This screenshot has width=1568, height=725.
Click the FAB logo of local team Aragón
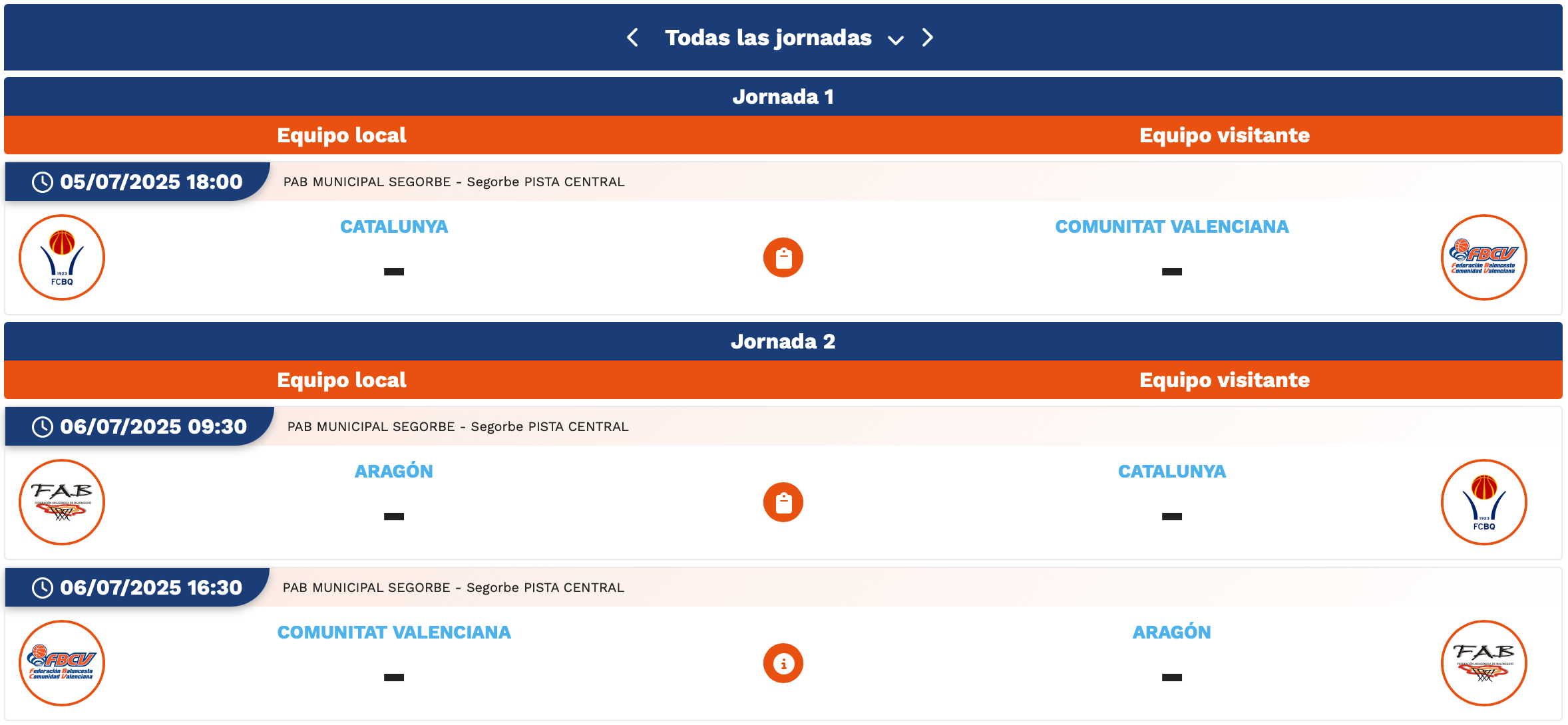coord(62,502)
